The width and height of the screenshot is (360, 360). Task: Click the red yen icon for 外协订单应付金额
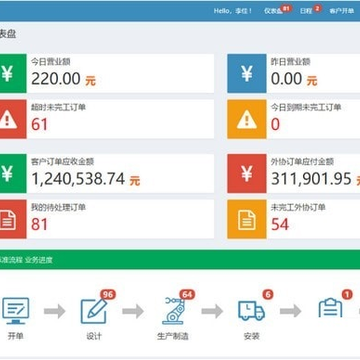247,173
